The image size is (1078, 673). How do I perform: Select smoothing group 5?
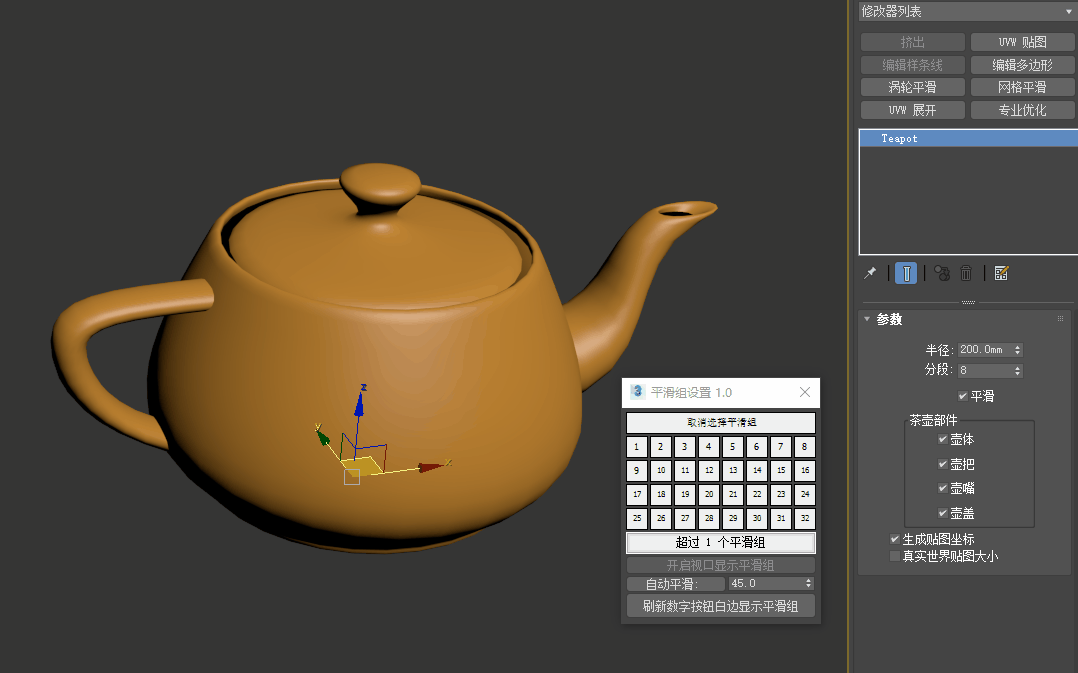pos(733,447)
